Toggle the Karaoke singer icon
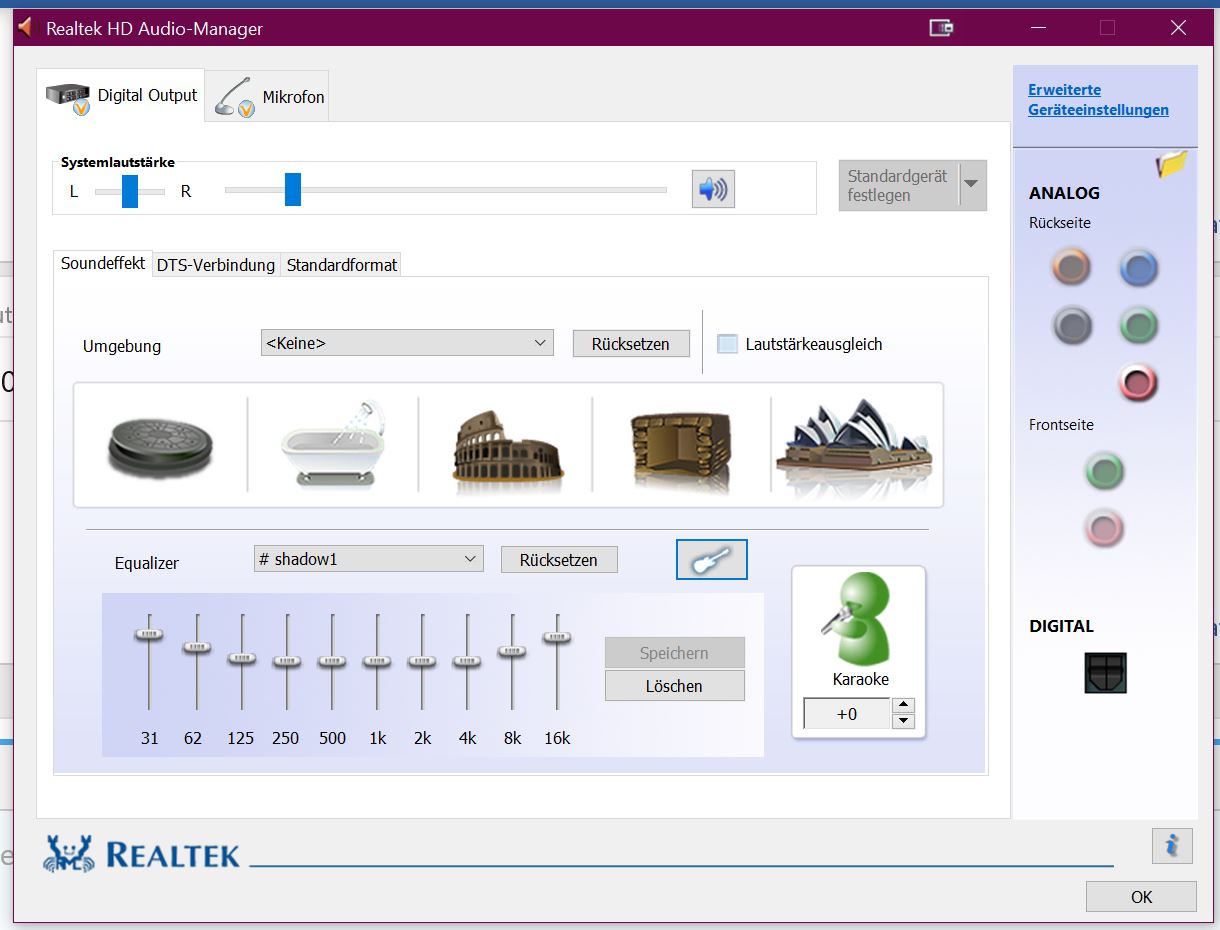The height and width of the screenshot is (930, 1220). [859, 619]
